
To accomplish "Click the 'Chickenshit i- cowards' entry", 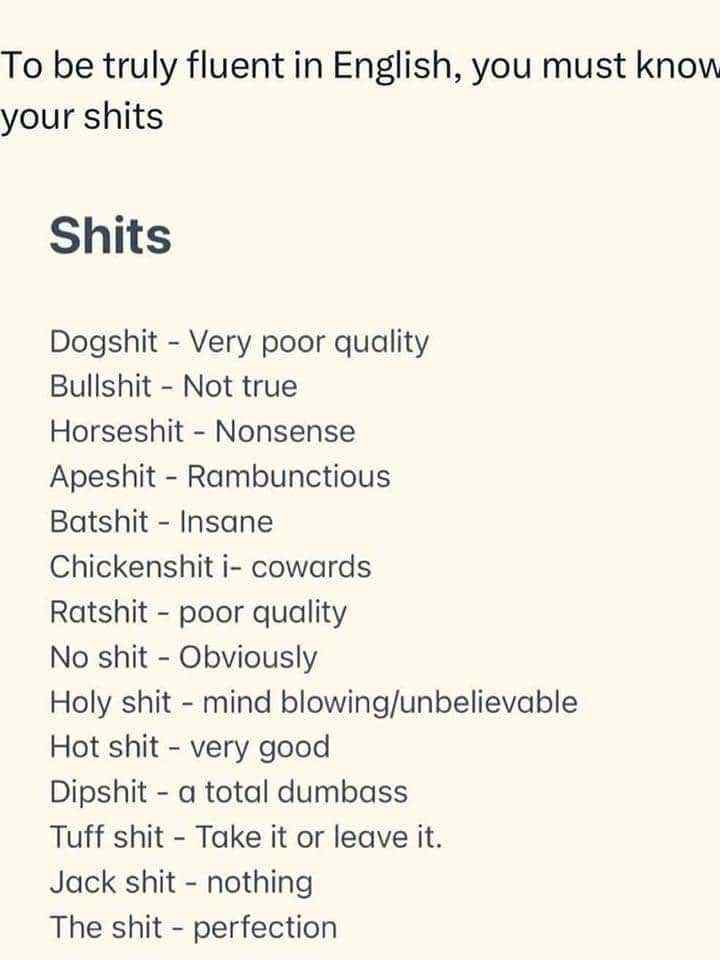I will (211, 567).
